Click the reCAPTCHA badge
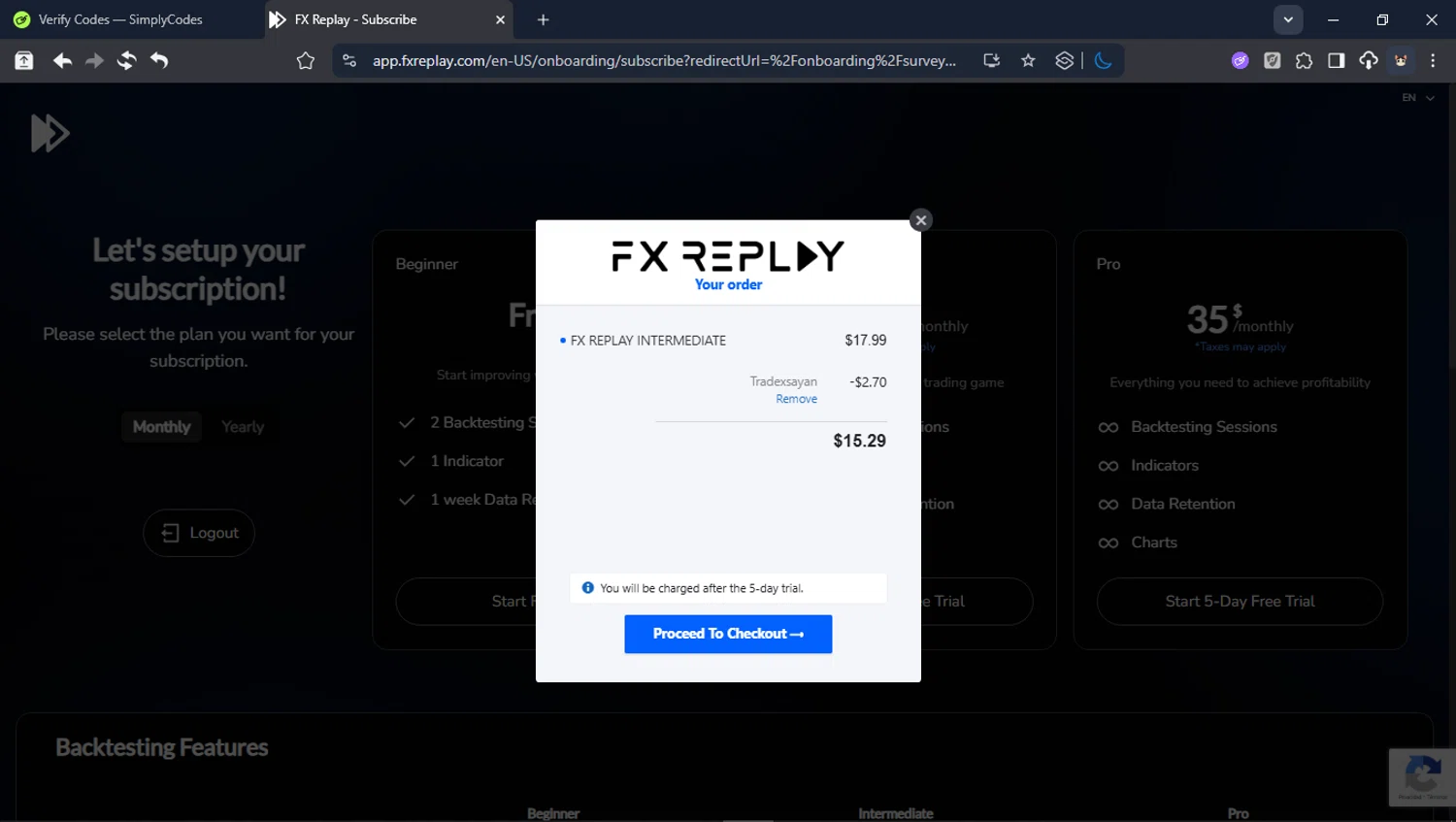This screenshot has height=822, width=1456. (1422, 777)
